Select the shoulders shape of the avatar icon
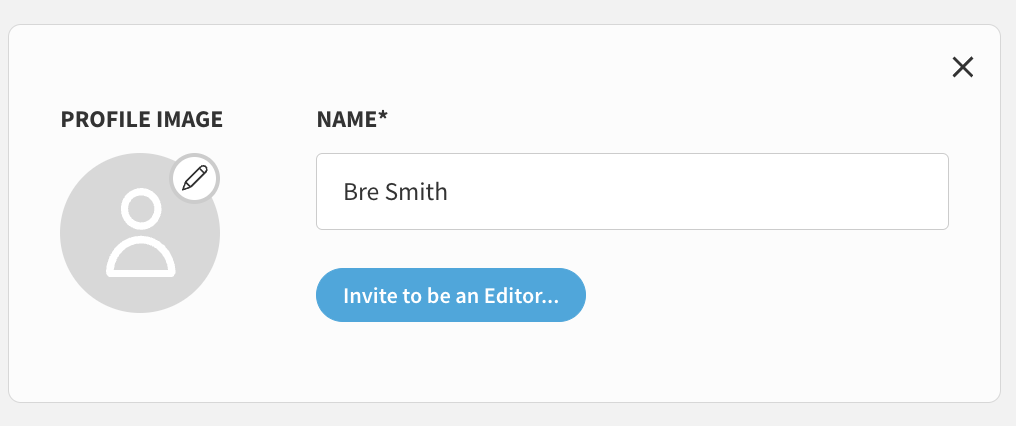Viewport: 1016px width, 426px height. pos(141,257)
